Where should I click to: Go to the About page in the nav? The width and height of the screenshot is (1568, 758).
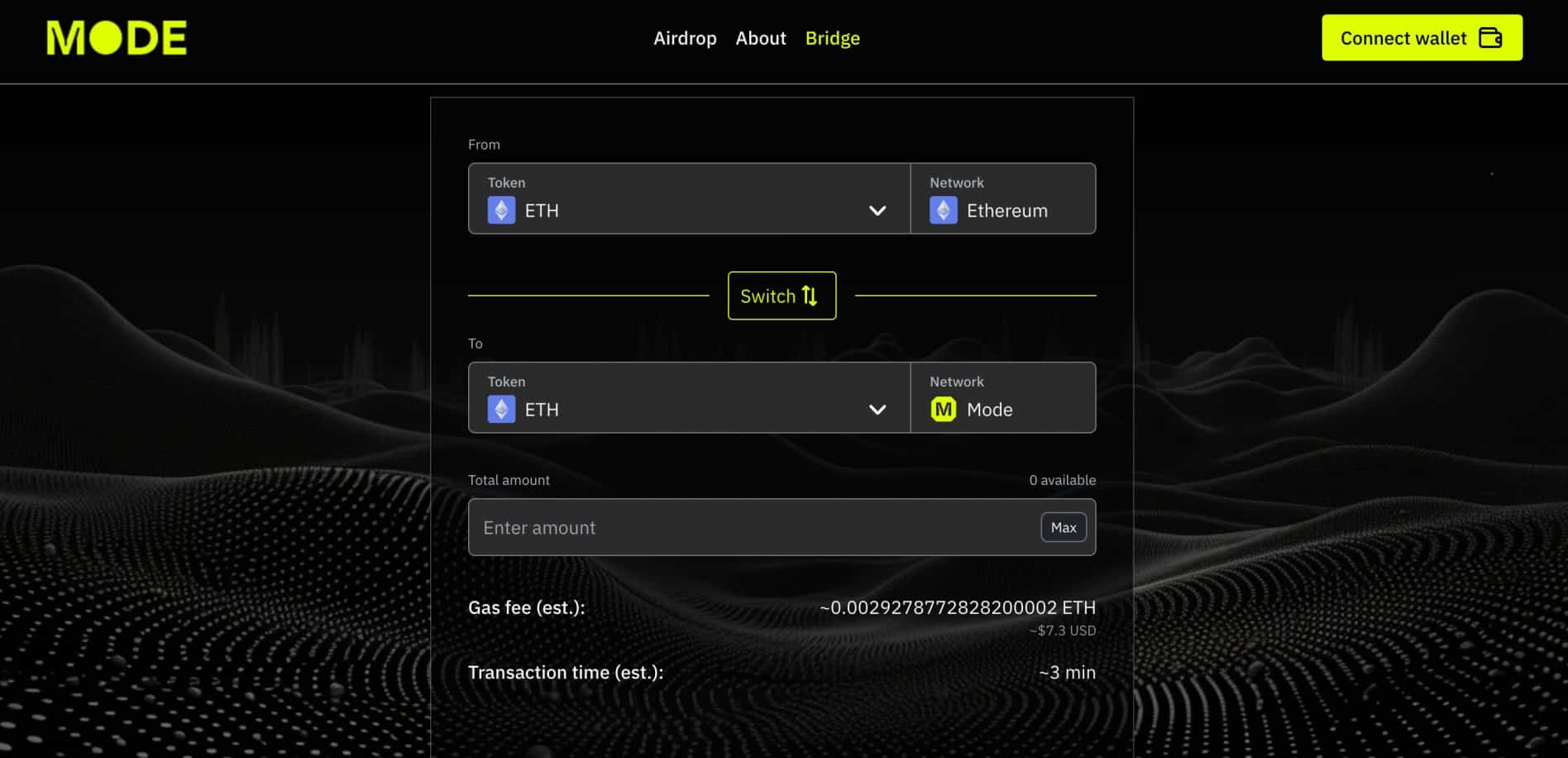coord(760,38)
